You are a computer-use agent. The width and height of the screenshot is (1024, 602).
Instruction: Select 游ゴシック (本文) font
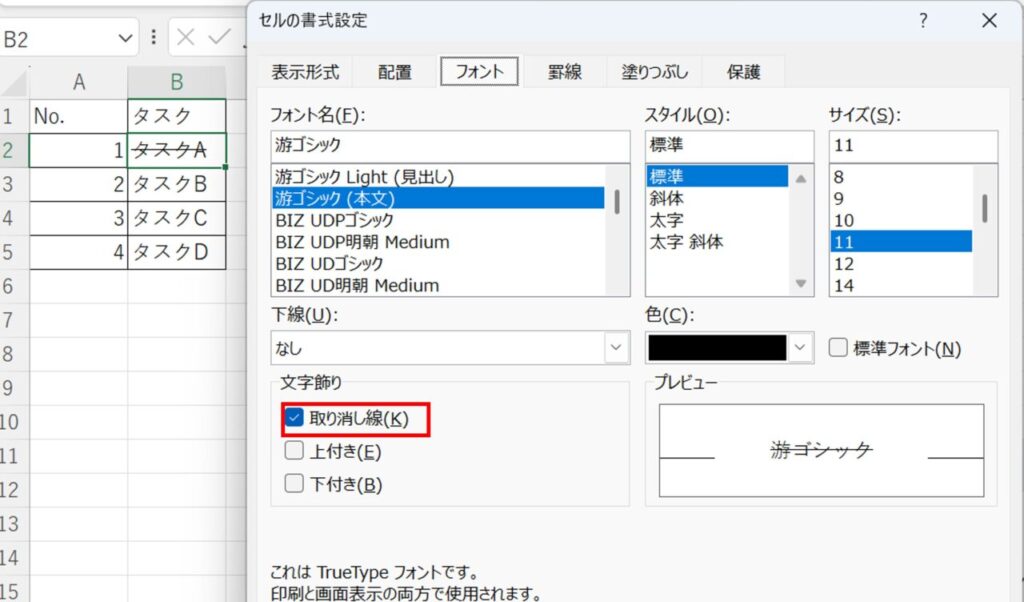pos(438,198)
